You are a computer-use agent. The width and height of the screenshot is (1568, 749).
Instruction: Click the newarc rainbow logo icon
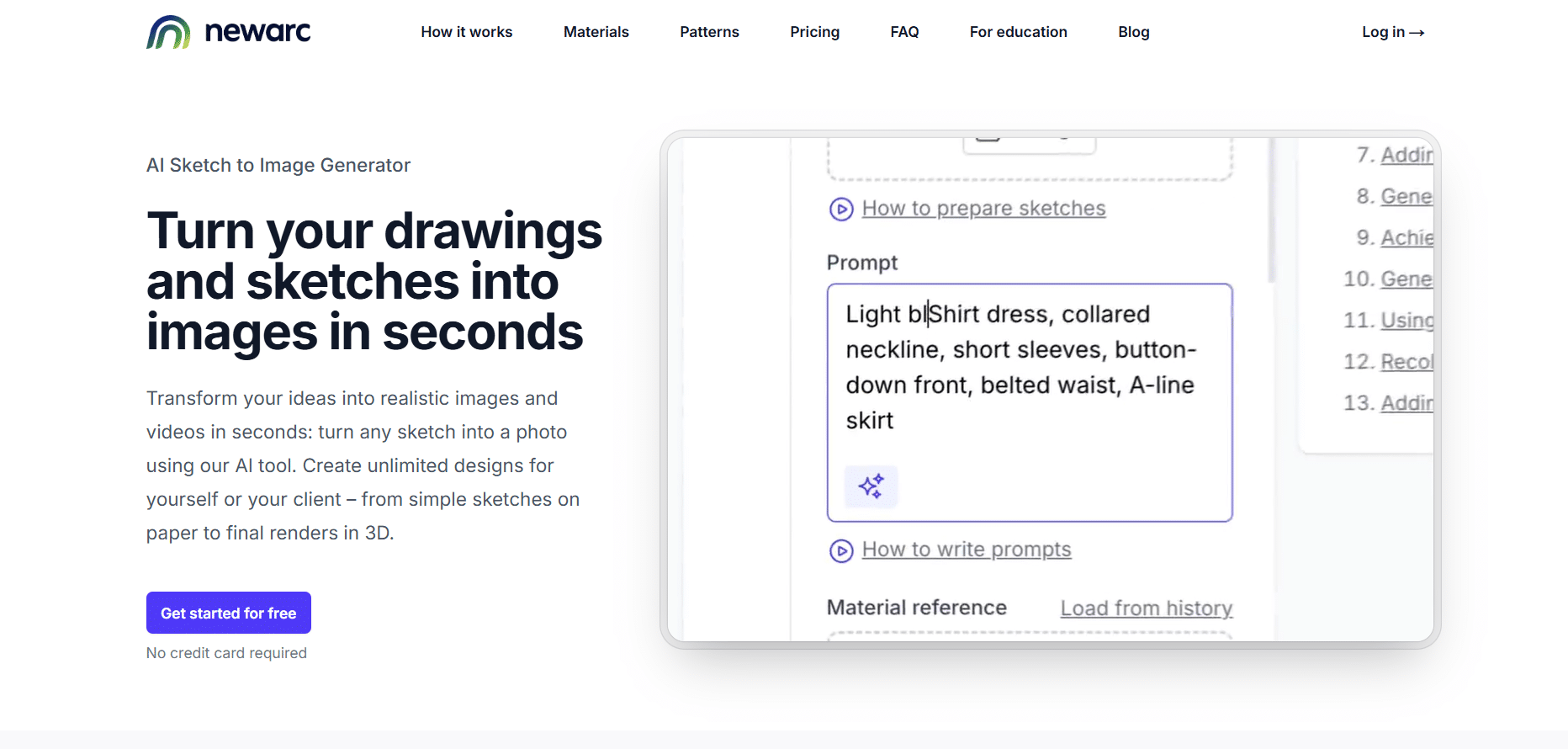168,32
